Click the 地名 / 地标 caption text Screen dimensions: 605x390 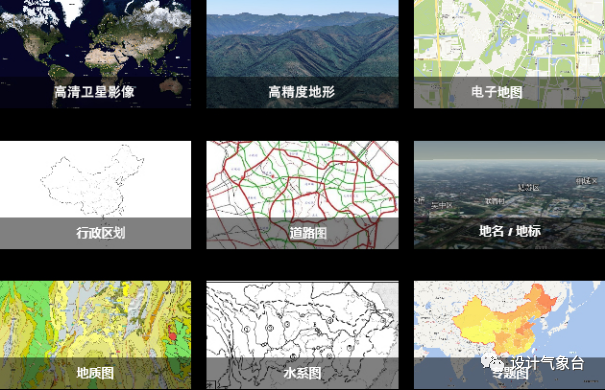(509, 231)
